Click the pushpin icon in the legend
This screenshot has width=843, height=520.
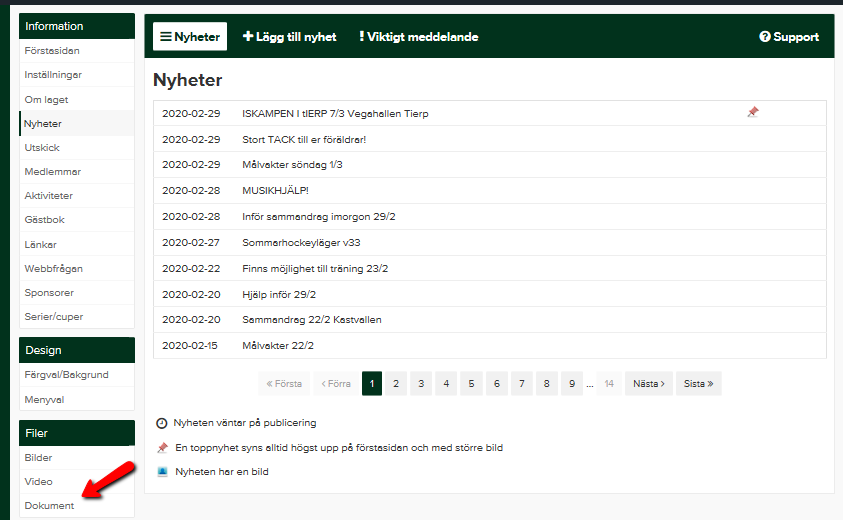tap(162, 448)
